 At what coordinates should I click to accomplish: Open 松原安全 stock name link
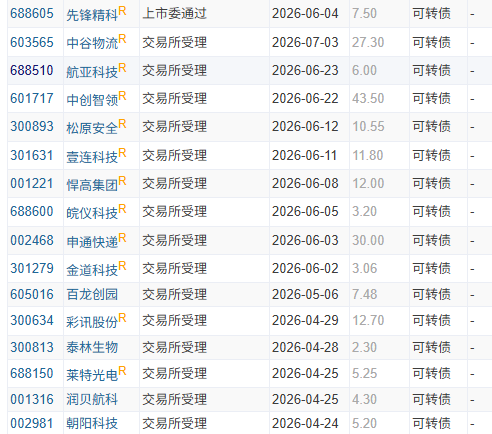[x=92, y=128]
